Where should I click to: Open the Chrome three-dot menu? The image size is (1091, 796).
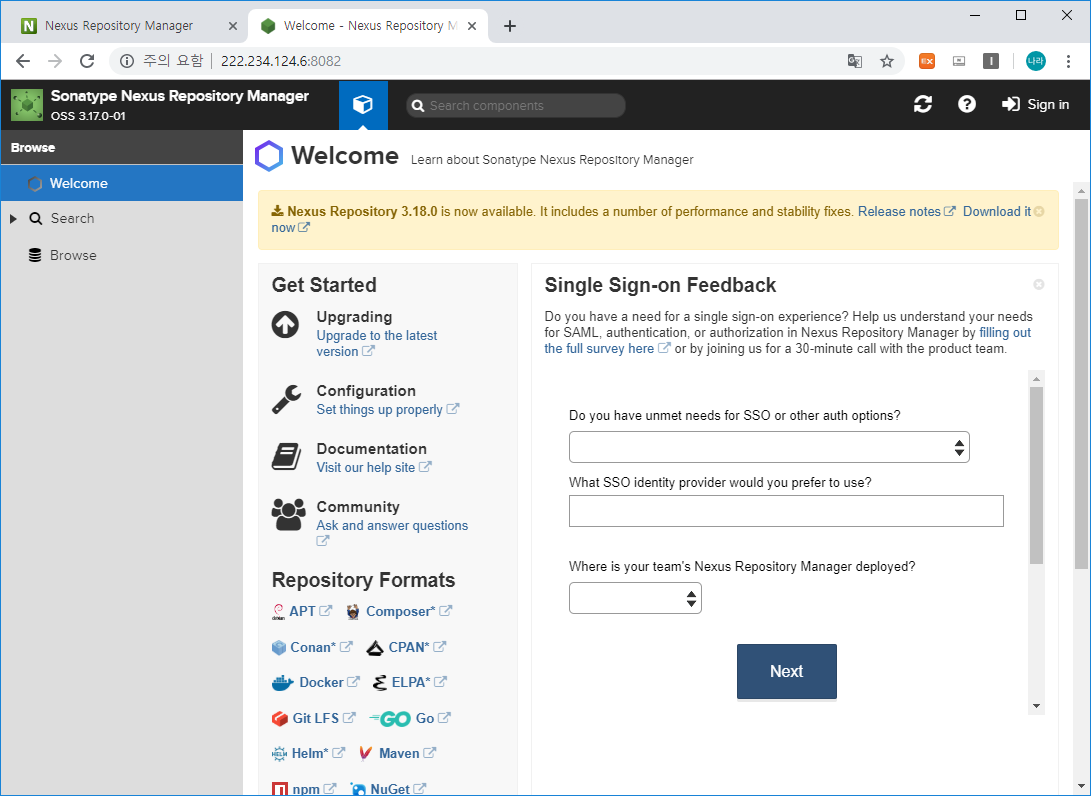tap(1068, 61)
